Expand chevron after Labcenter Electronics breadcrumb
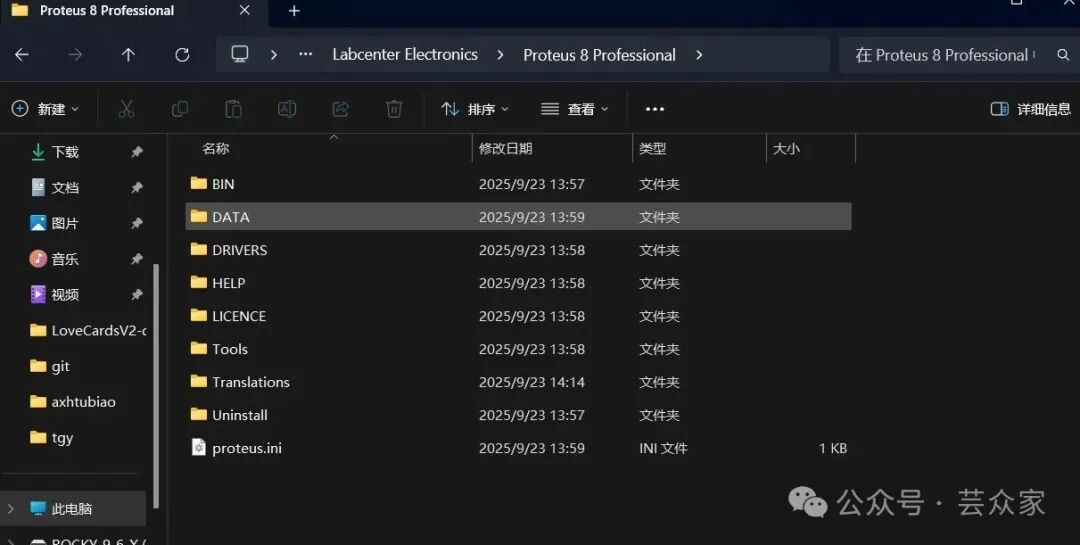1080x545 pixels. (501, 54)
